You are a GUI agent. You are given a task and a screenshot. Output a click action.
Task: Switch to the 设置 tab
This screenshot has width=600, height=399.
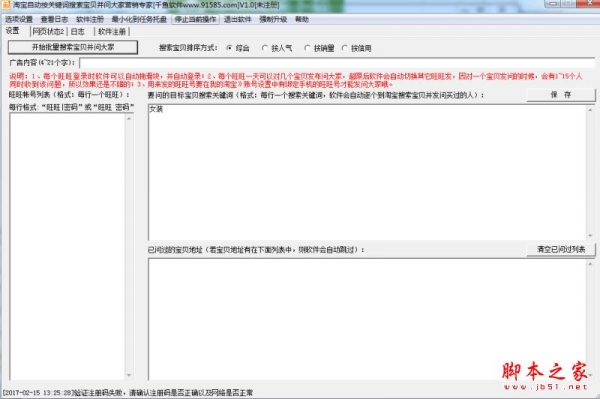pyautogui.click(x=13, y=31)
